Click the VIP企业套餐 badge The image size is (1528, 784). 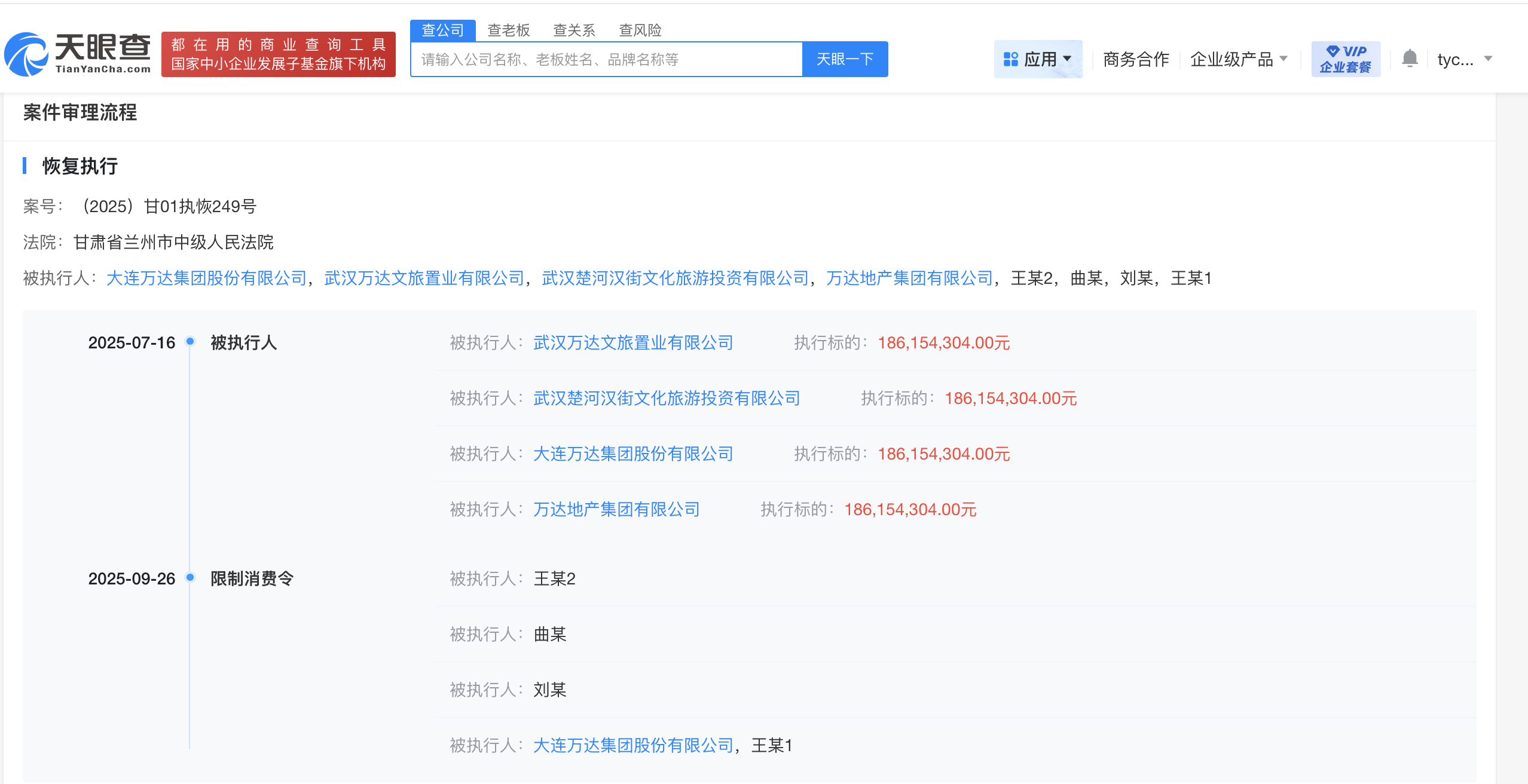[x=1346, y=58]
